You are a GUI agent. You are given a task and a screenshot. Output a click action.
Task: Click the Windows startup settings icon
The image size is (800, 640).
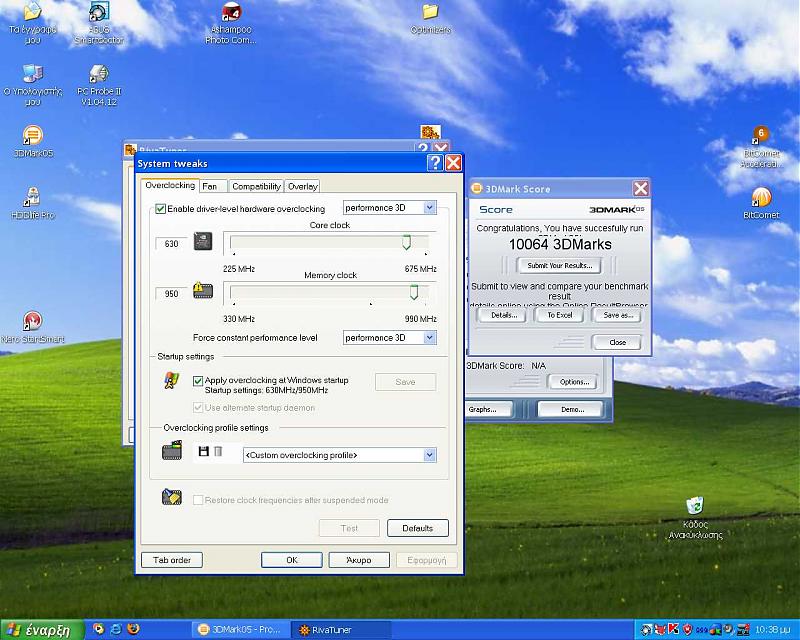coord(171,381)
